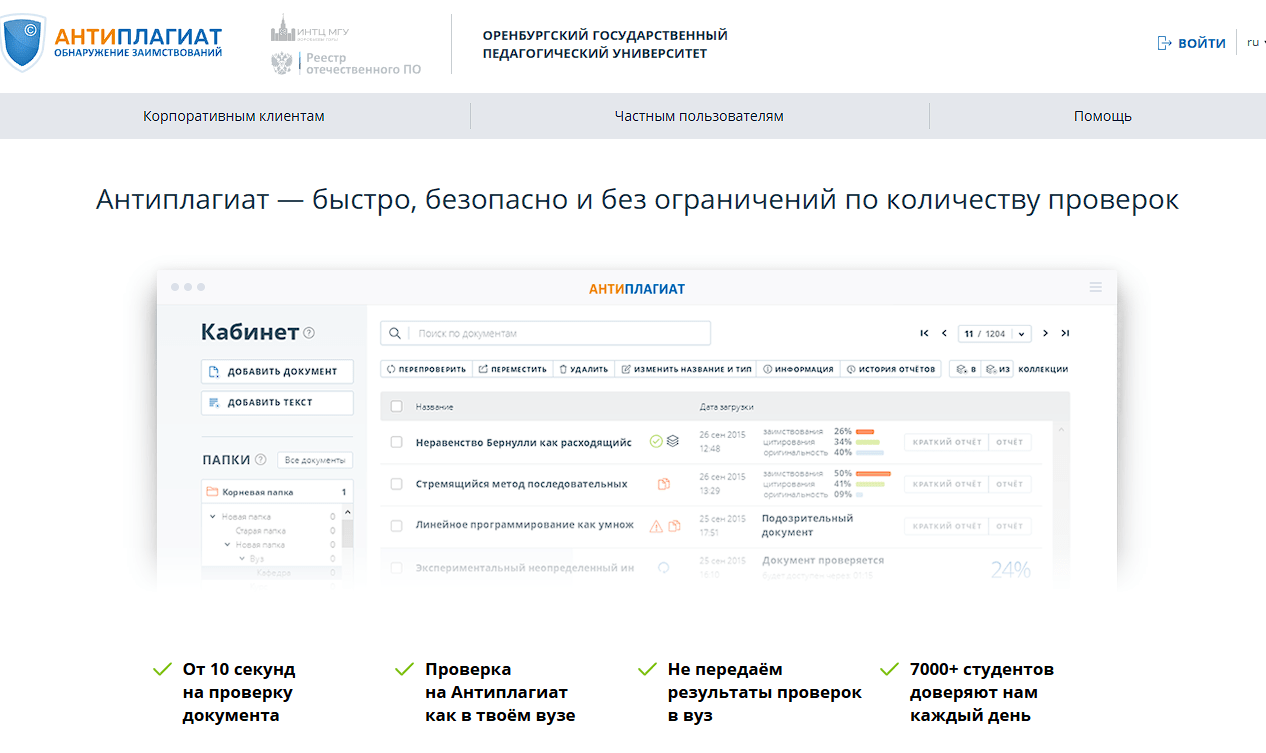This screenshot has width=1266, height=753.
Task: Click ПЕРЕПРОВЕРИТЬ in the toolbar
Action: (426, 369)
